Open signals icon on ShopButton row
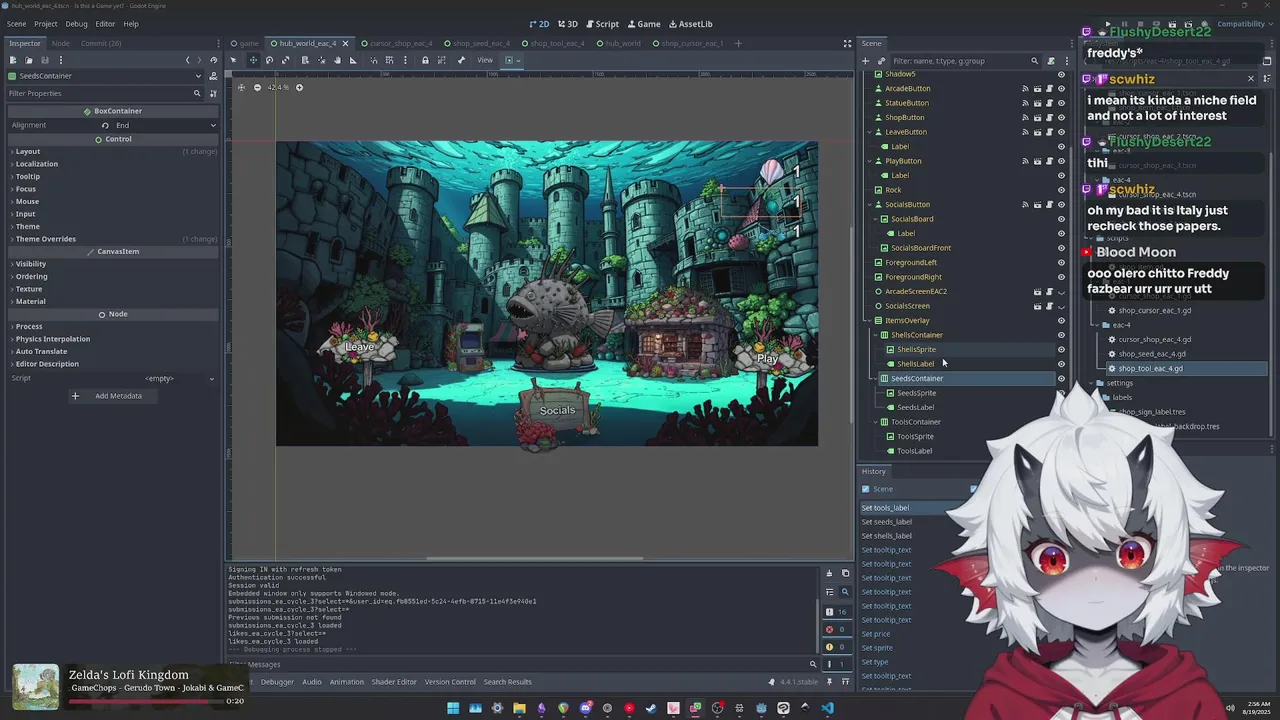 (1025, 117)
